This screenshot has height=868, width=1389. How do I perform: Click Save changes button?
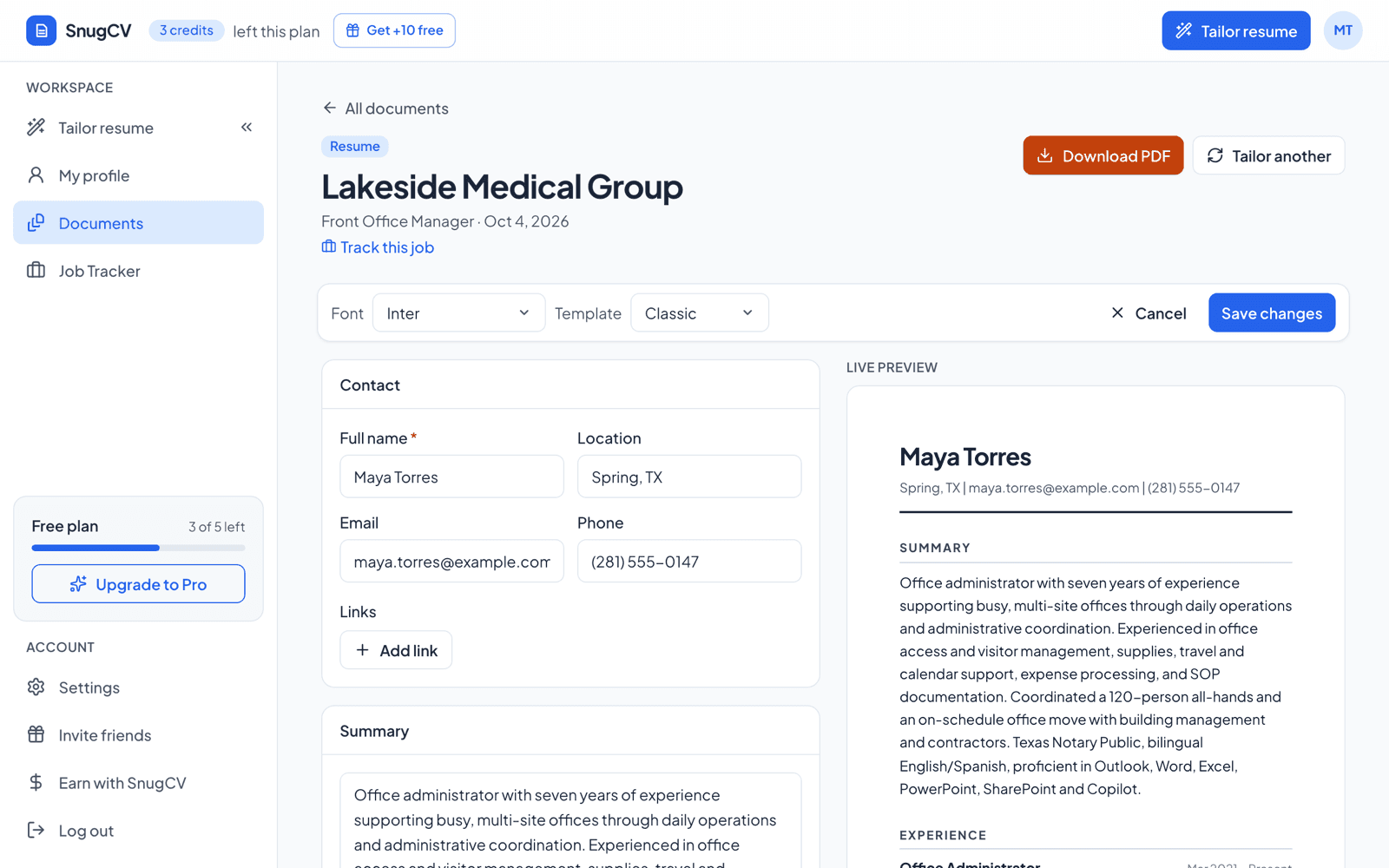pyautogui.click(x=1271, y=312)
